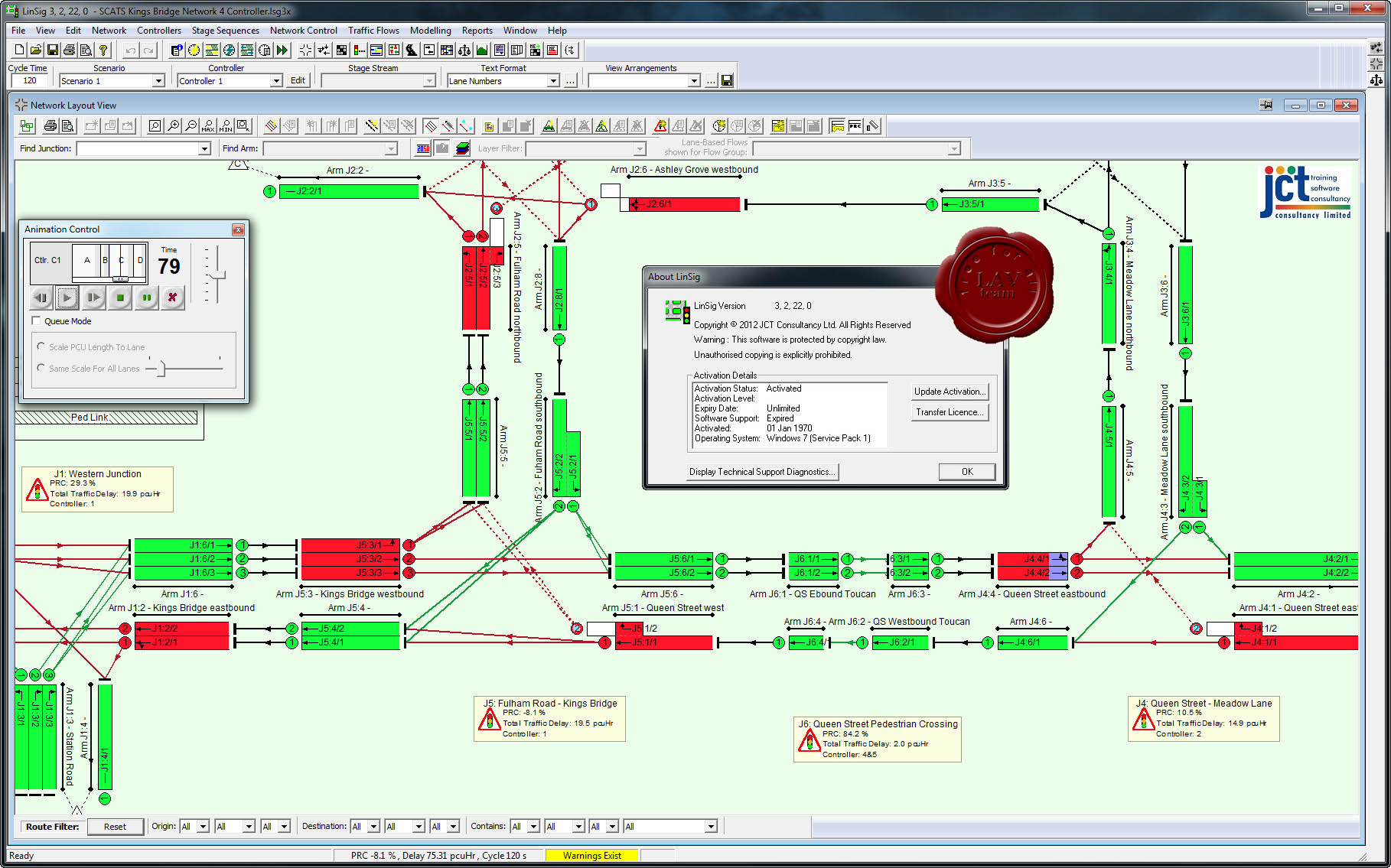The image size is (1391, 868).
Task: Click the Print icon in Network Layout toolbar
Action: pos(50,125)
